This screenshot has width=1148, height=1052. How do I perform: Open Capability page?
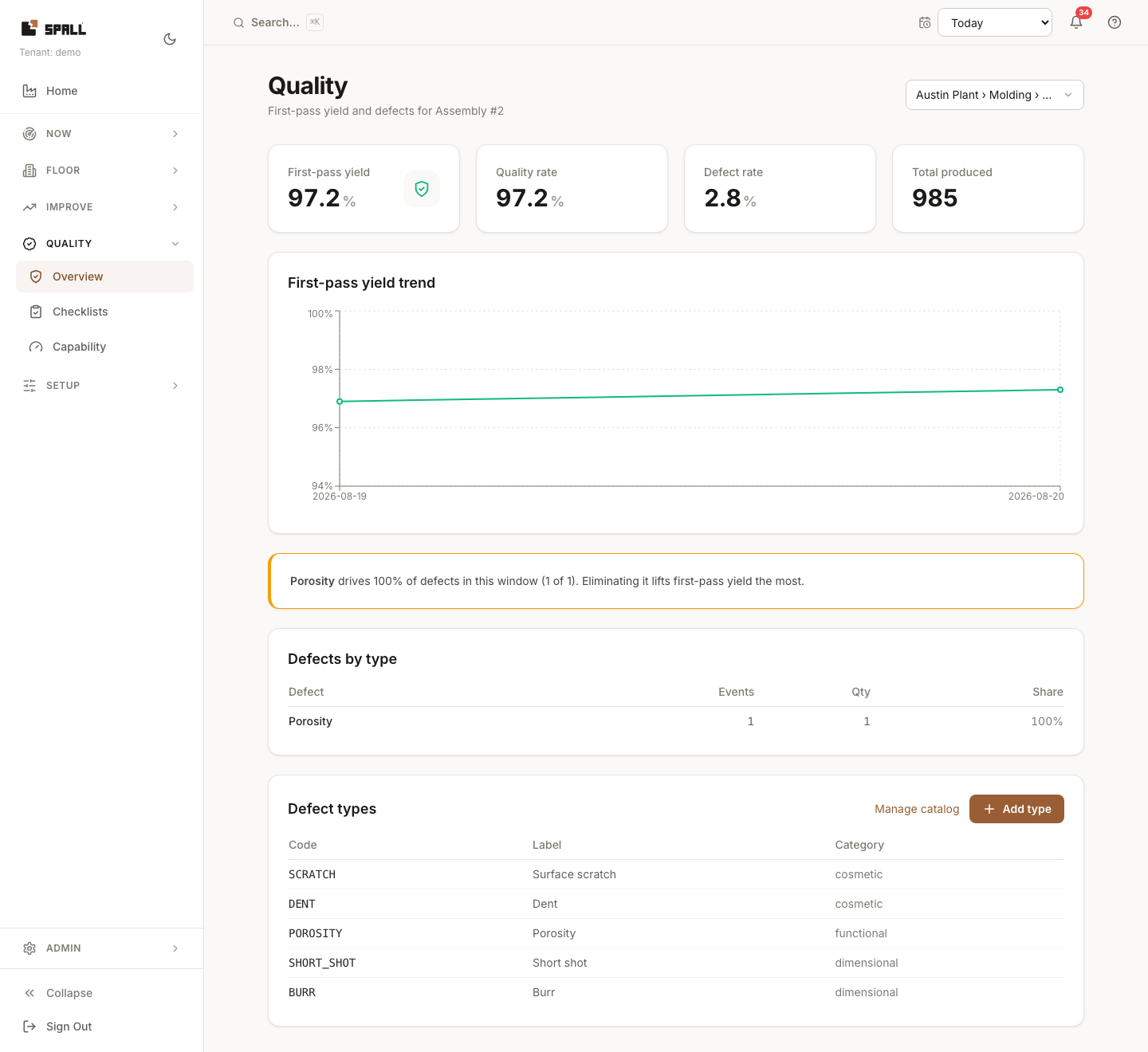pyautogui.click(x=104, y=347)
